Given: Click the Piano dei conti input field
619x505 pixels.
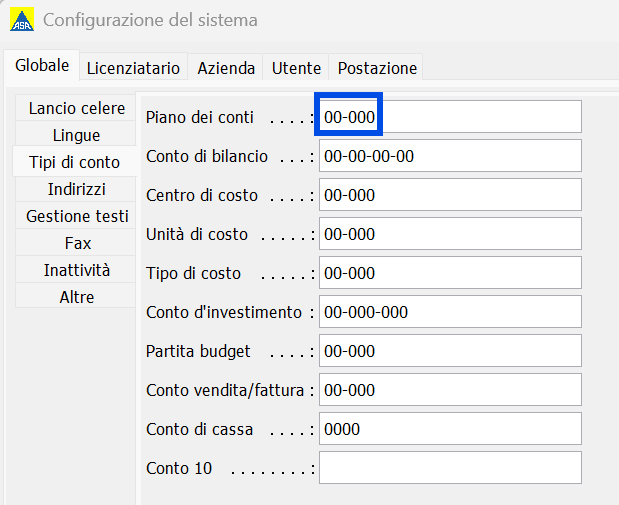Looking at the screenshot, I should pyautogui.click(x=450, y=117).
